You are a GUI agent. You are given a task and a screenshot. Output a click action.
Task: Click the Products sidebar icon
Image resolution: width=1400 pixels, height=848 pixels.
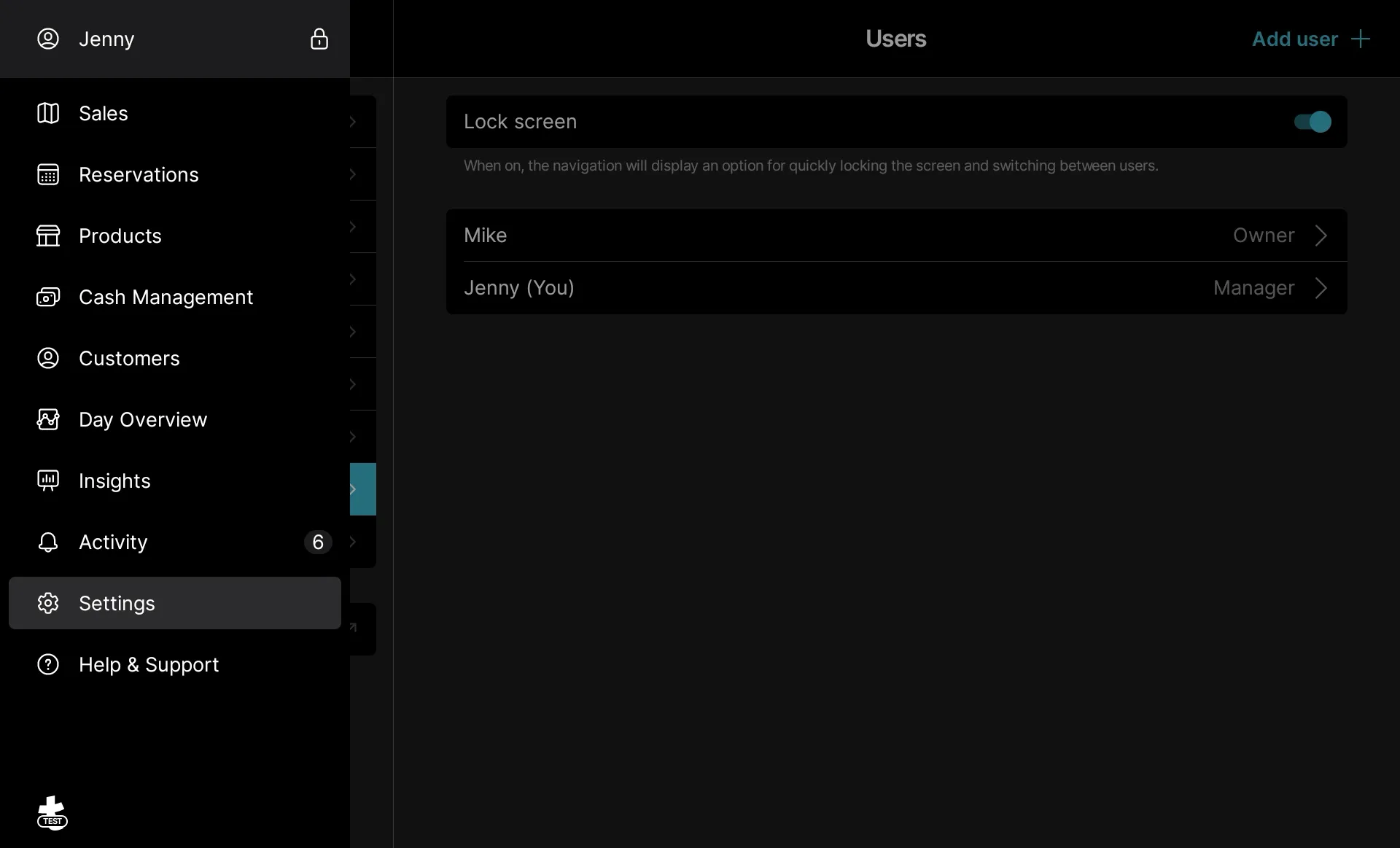(x=47, y=235)
